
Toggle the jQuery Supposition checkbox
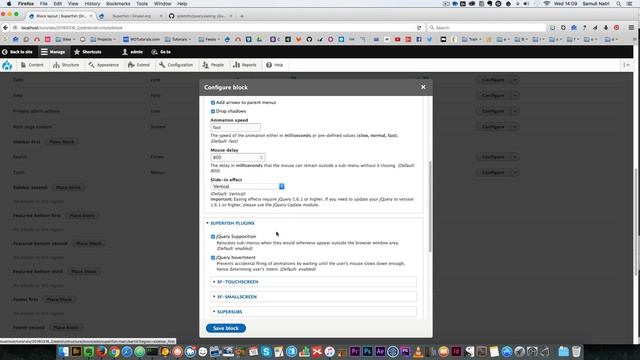point(213,237)
